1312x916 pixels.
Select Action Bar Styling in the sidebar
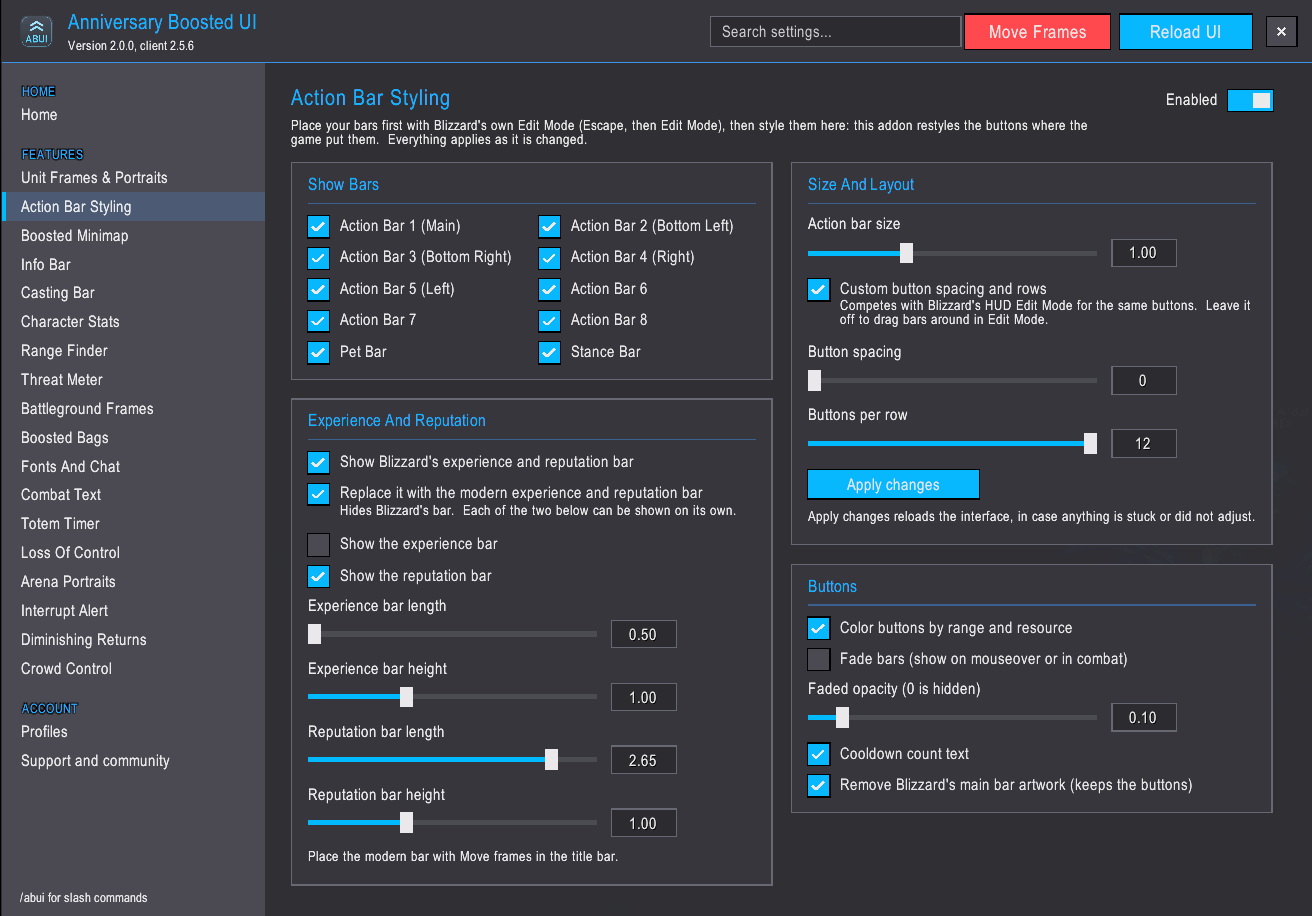click(132, 207)
